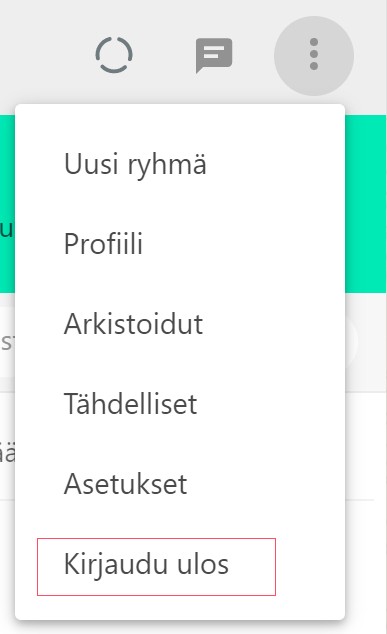The image size is (387, 634).
Task: Open Tähdelliset messages
Action: tap(130, 404)
